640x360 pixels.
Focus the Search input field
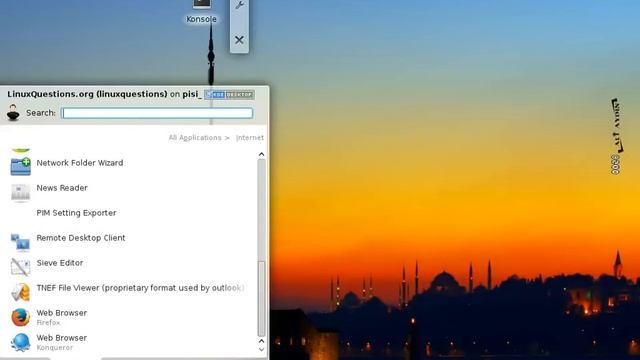[x=157, y=113]
